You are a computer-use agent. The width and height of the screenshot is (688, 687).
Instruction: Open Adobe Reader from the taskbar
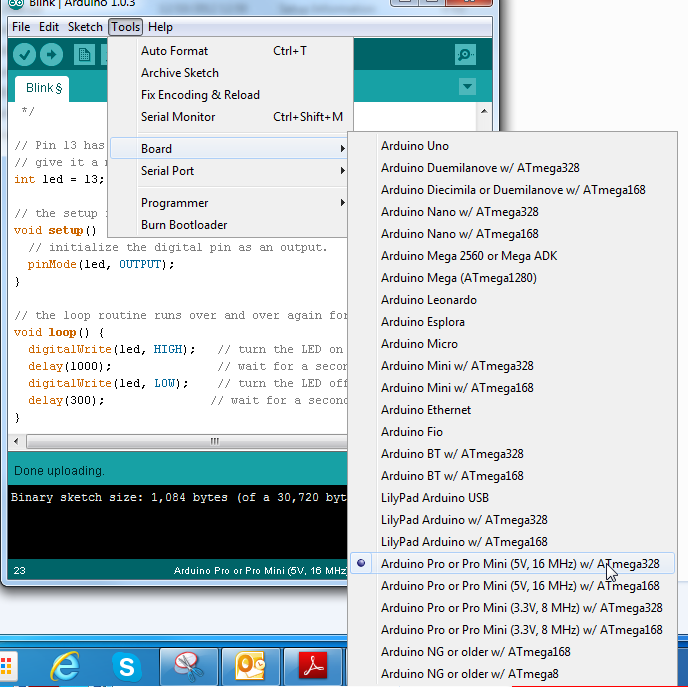[x=313, y=667]
